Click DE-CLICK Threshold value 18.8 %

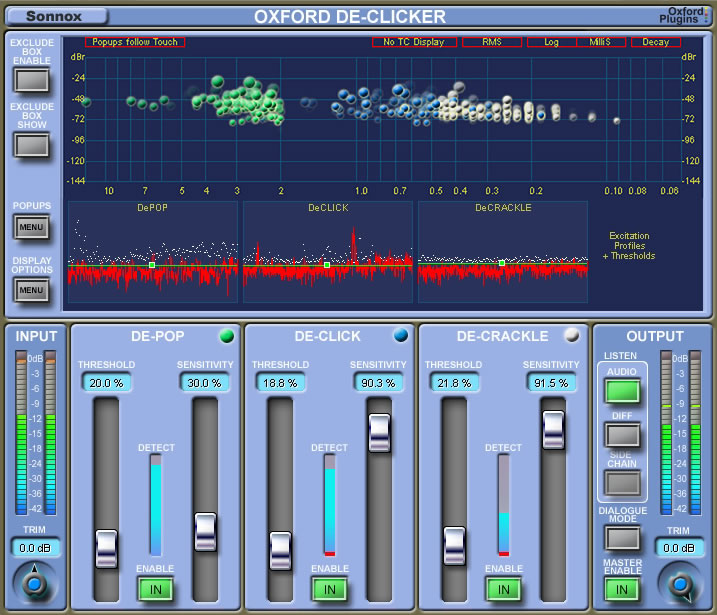(x=280, y=383)
